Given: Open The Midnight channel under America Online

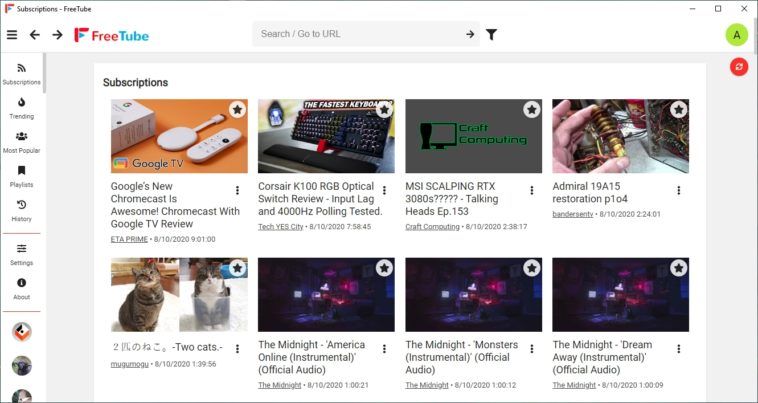Looking at the screenshot, I should (x=279, y=385).
